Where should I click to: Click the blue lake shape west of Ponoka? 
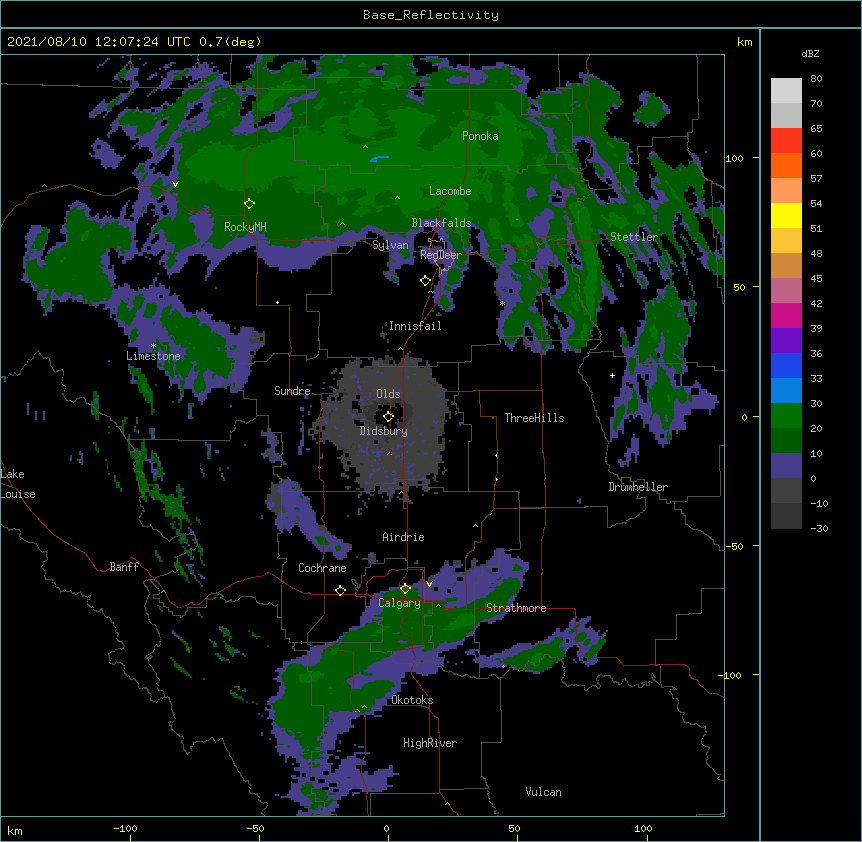pos(379,159)
